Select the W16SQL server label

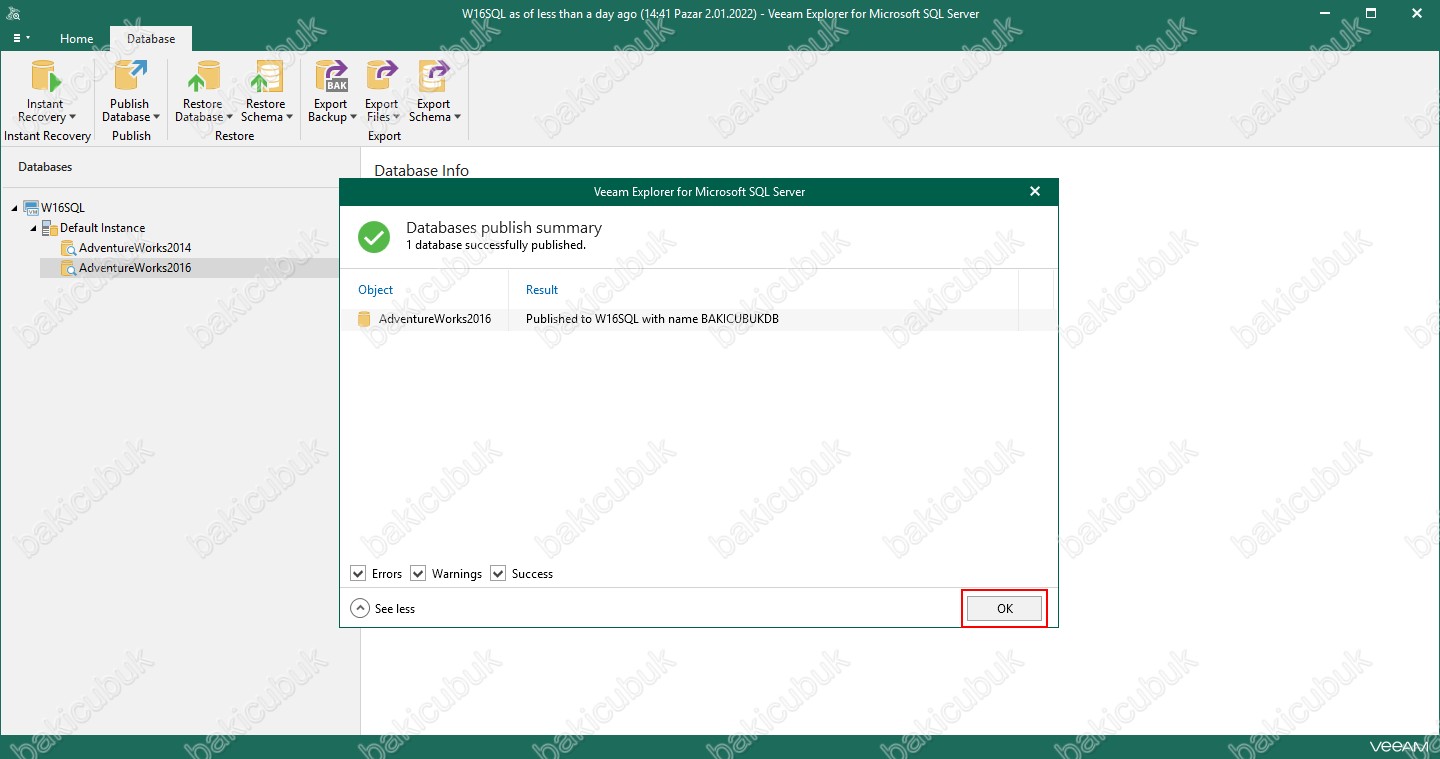[63, 208]
